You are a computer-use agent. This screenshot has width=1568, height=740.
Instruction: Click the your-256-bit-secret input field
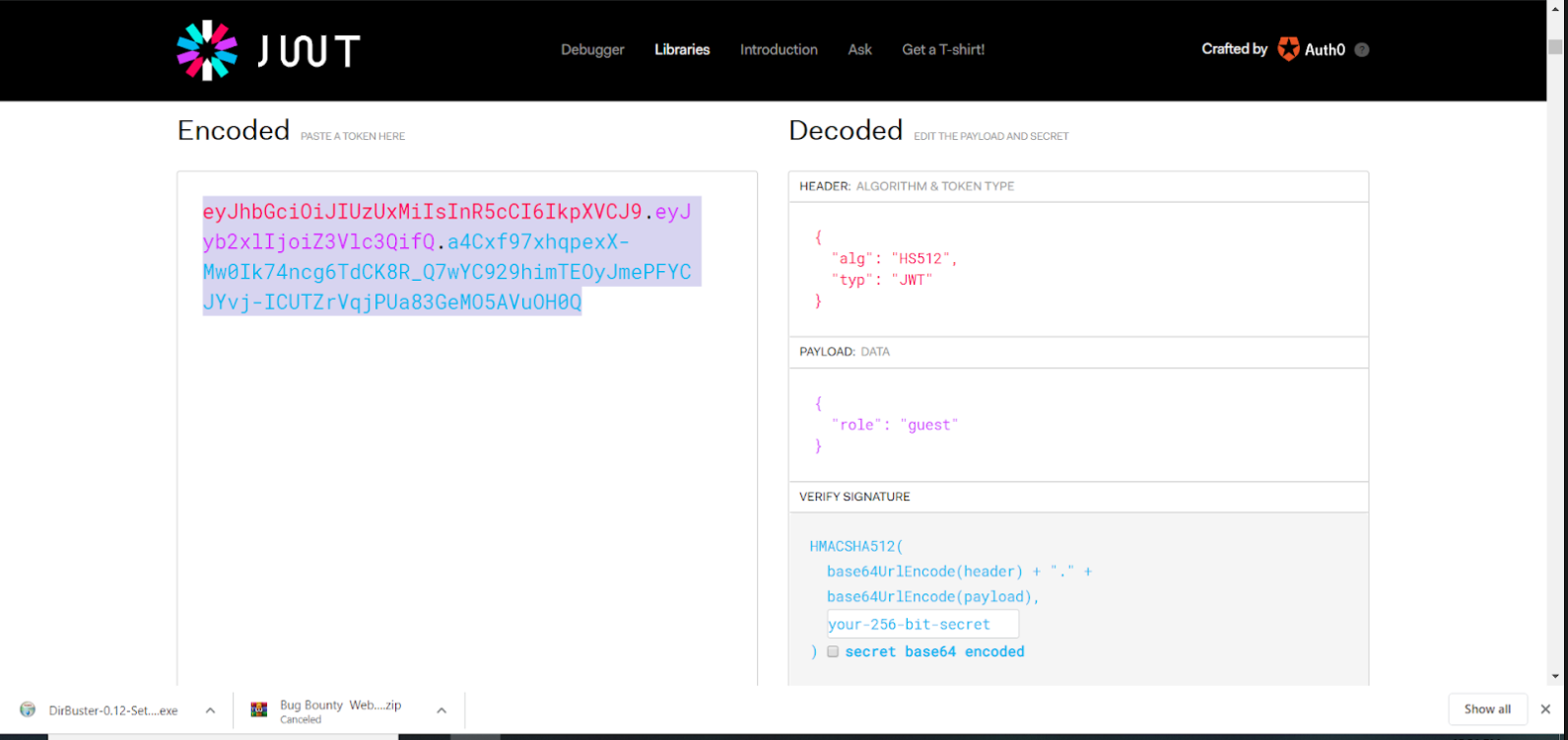[x=922, y=625]
